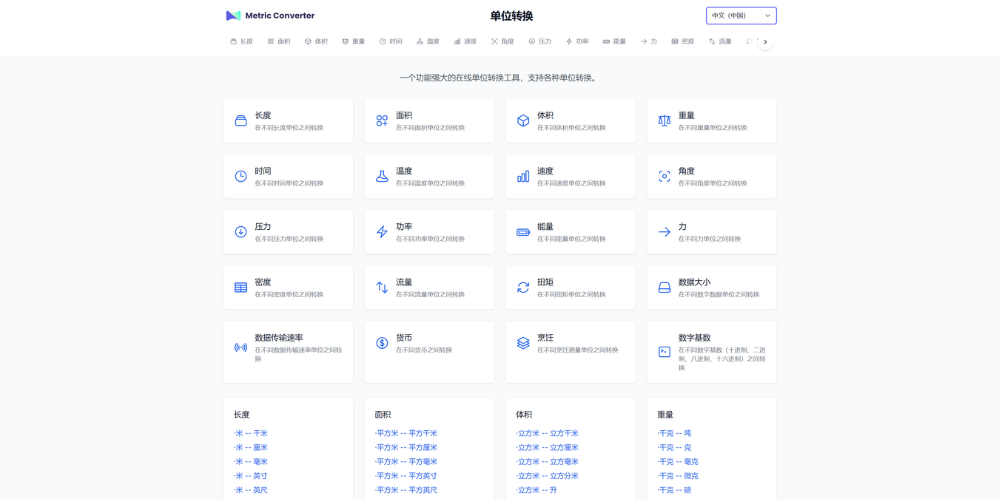Click the 数字基数 terminal icon

click(x=664, y=351)
